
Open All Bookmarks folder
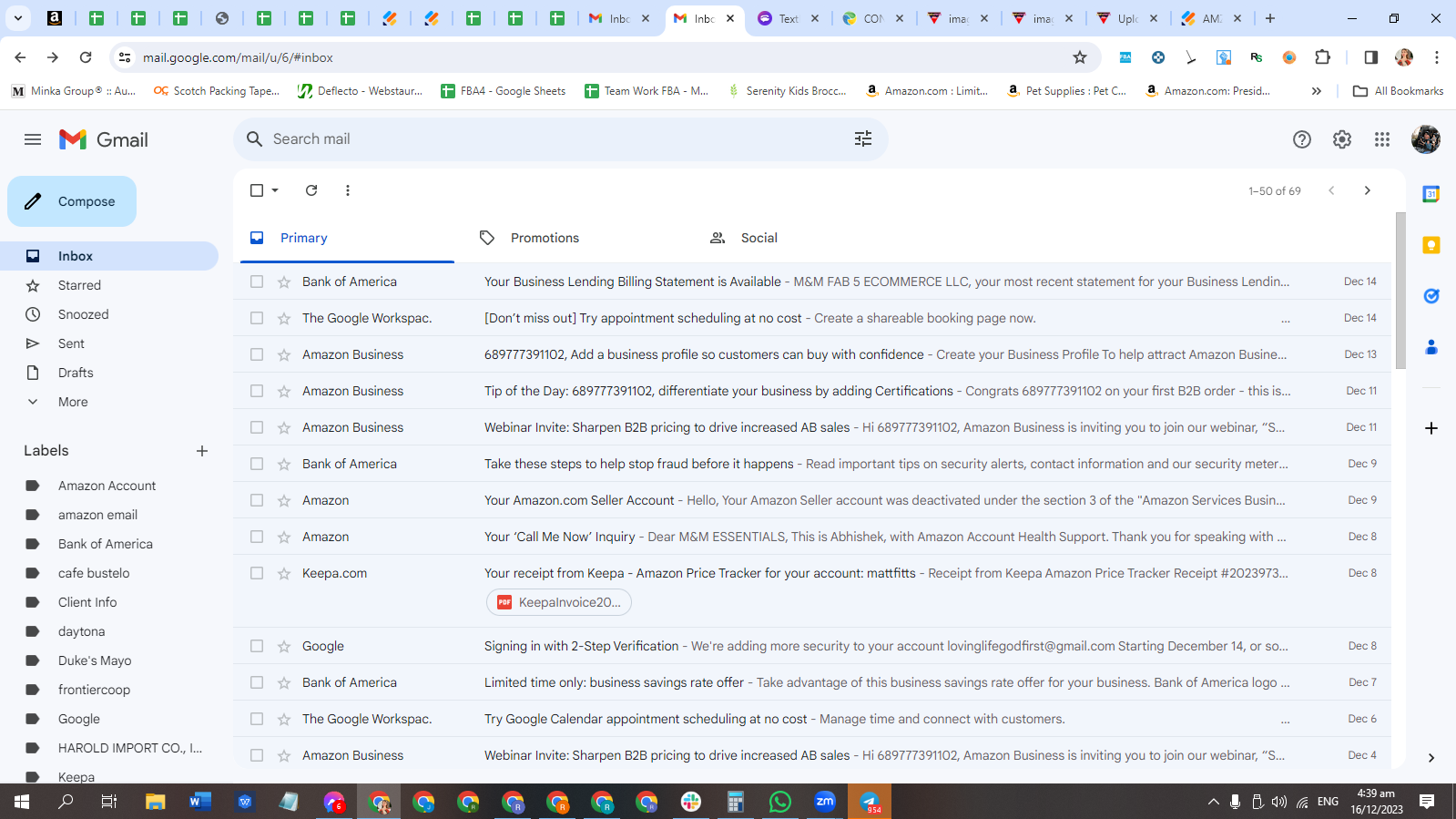click(x=1399, y=91)
